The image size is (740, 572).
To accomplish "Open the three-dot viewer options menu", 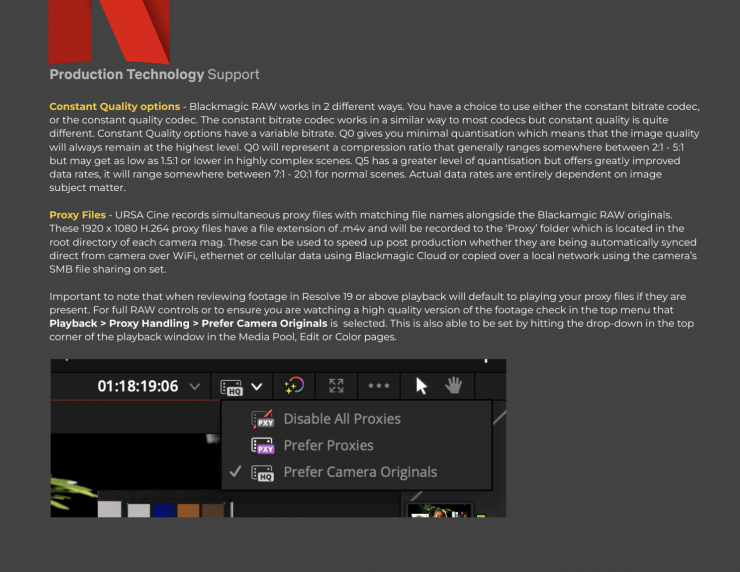I will click(379, 386).
